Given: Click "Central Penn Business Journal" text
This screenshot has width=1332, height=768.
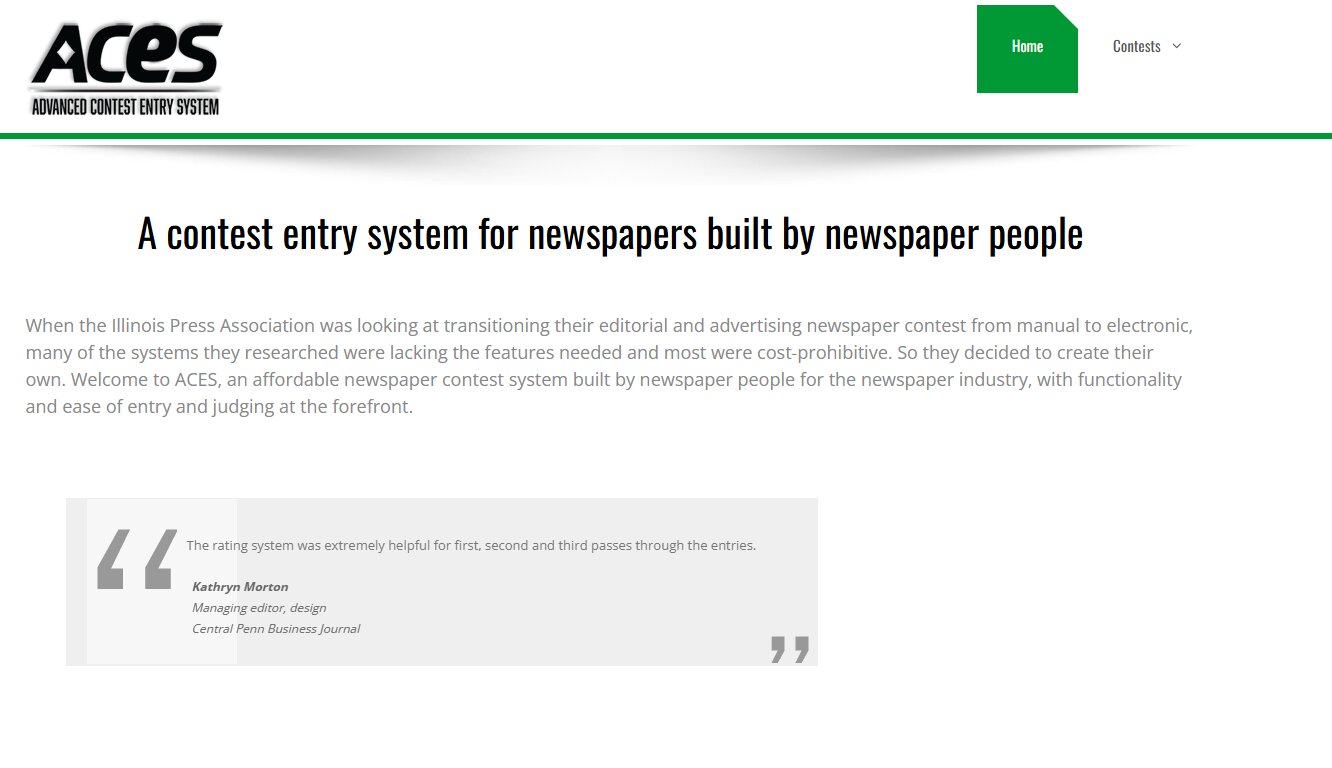Looking at the screenshot, I should 276,629.
